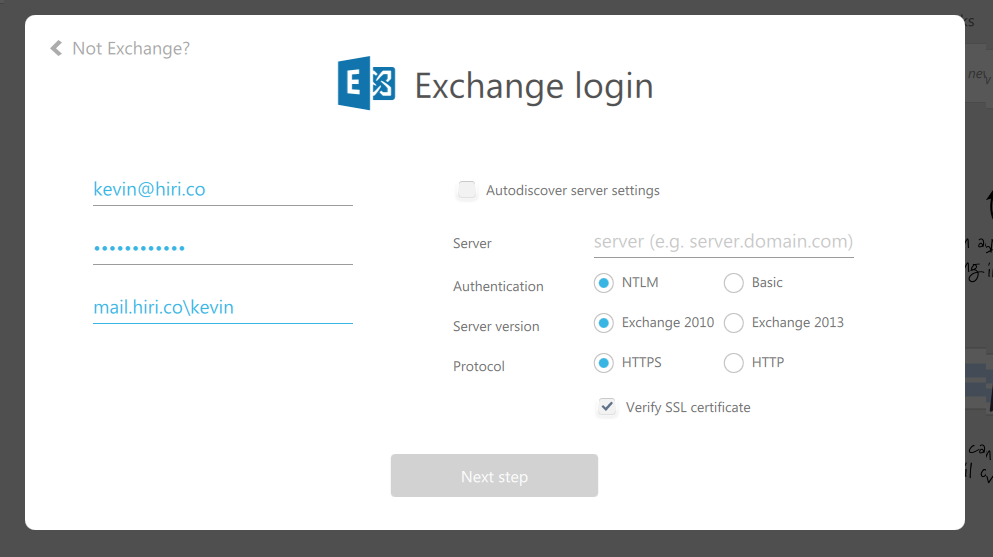Enable Autodiscover server settings checkbox

(467, 190)
